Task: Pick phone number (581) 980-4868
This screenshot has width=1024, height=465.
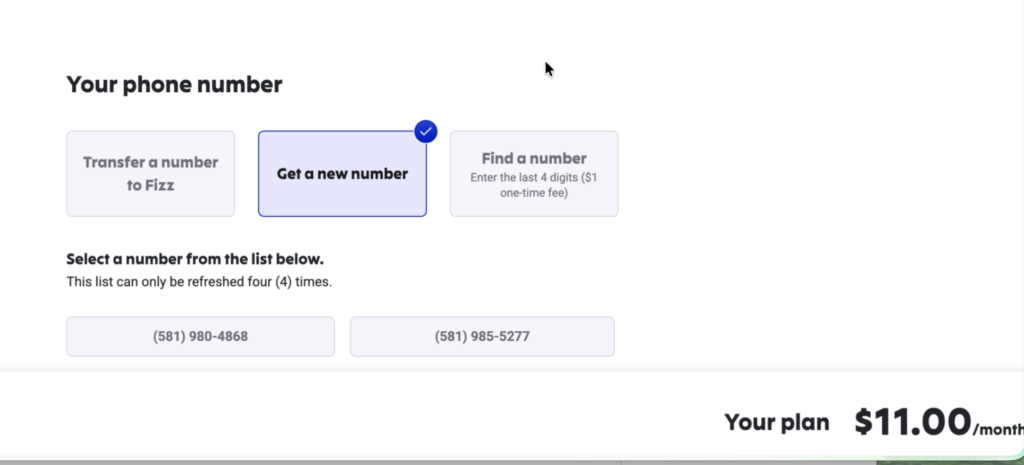Action: click(x=200, y=336)
